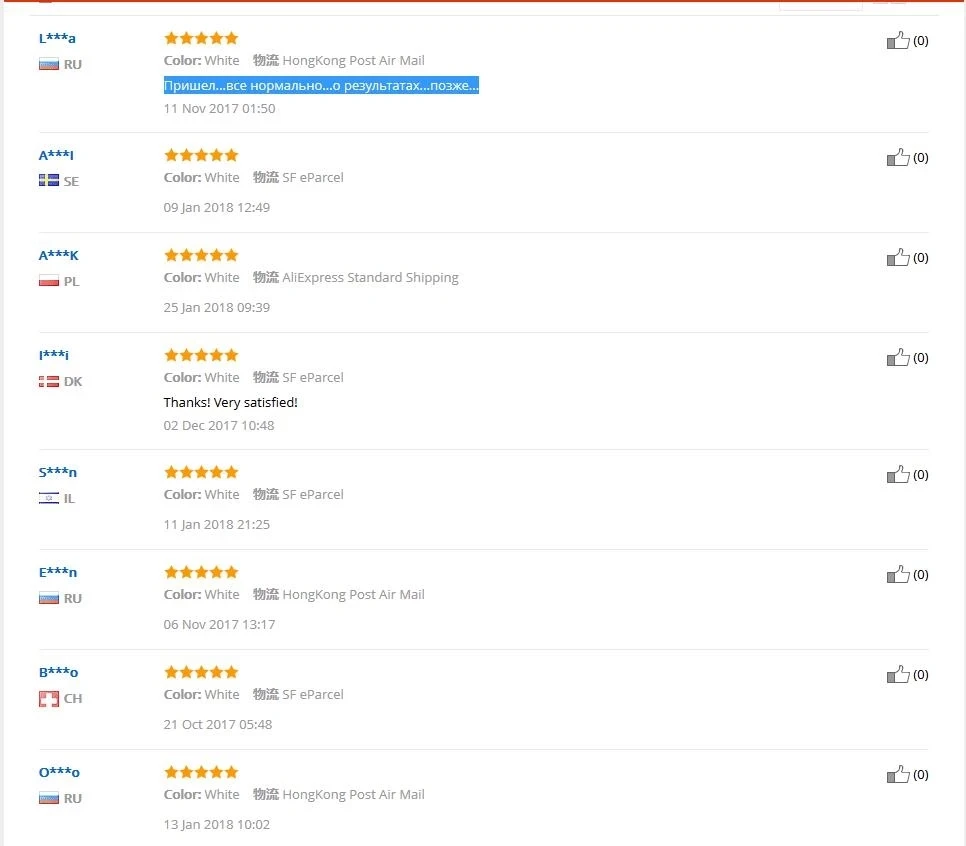The image size is (966, 846).
Task: Click thumbs-up icon on S***n's review
Action: [898, 475]
